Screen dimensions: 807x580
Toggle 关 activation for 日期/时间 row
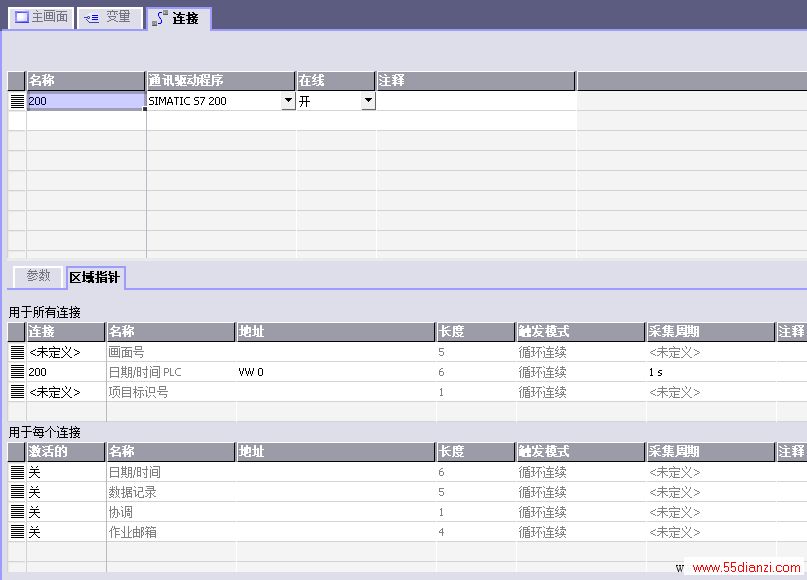click(x=66, y=472)
